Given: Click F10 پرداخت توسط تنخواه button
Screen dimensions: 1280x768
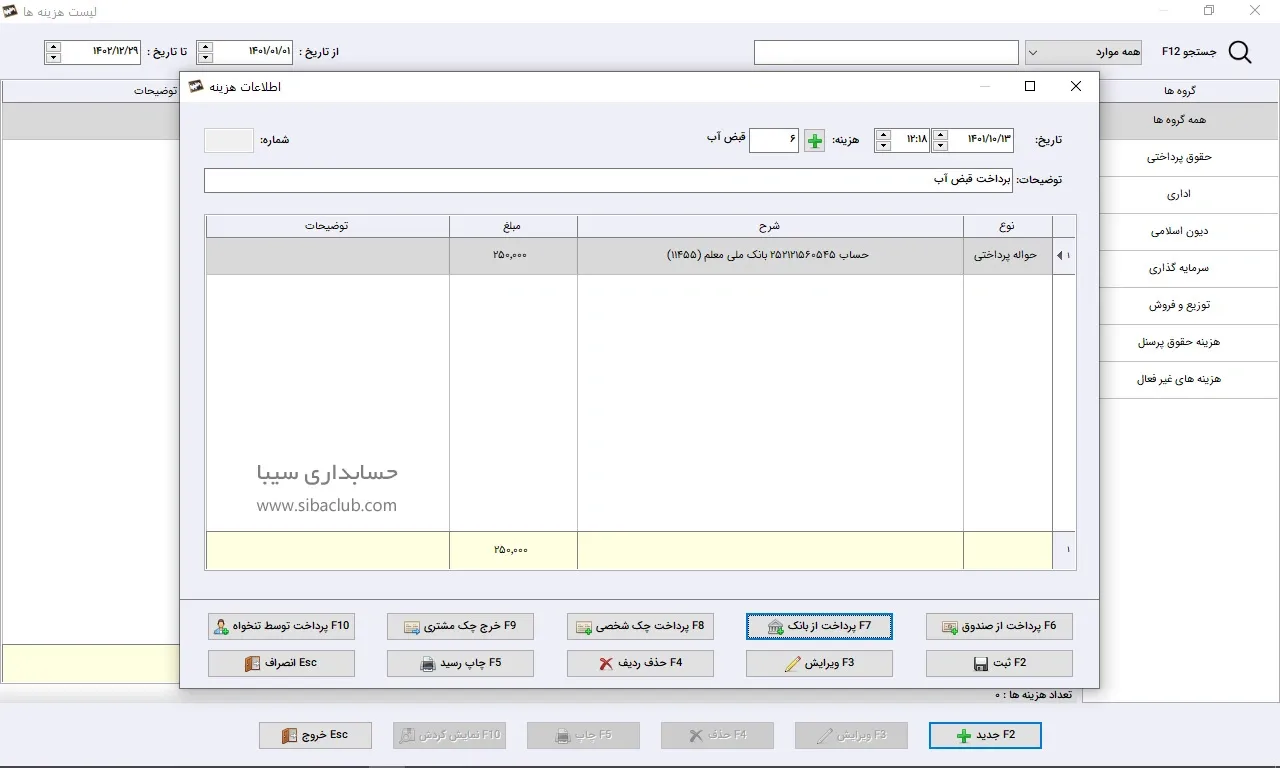Looking at the screenshot, I should point(281,626).
